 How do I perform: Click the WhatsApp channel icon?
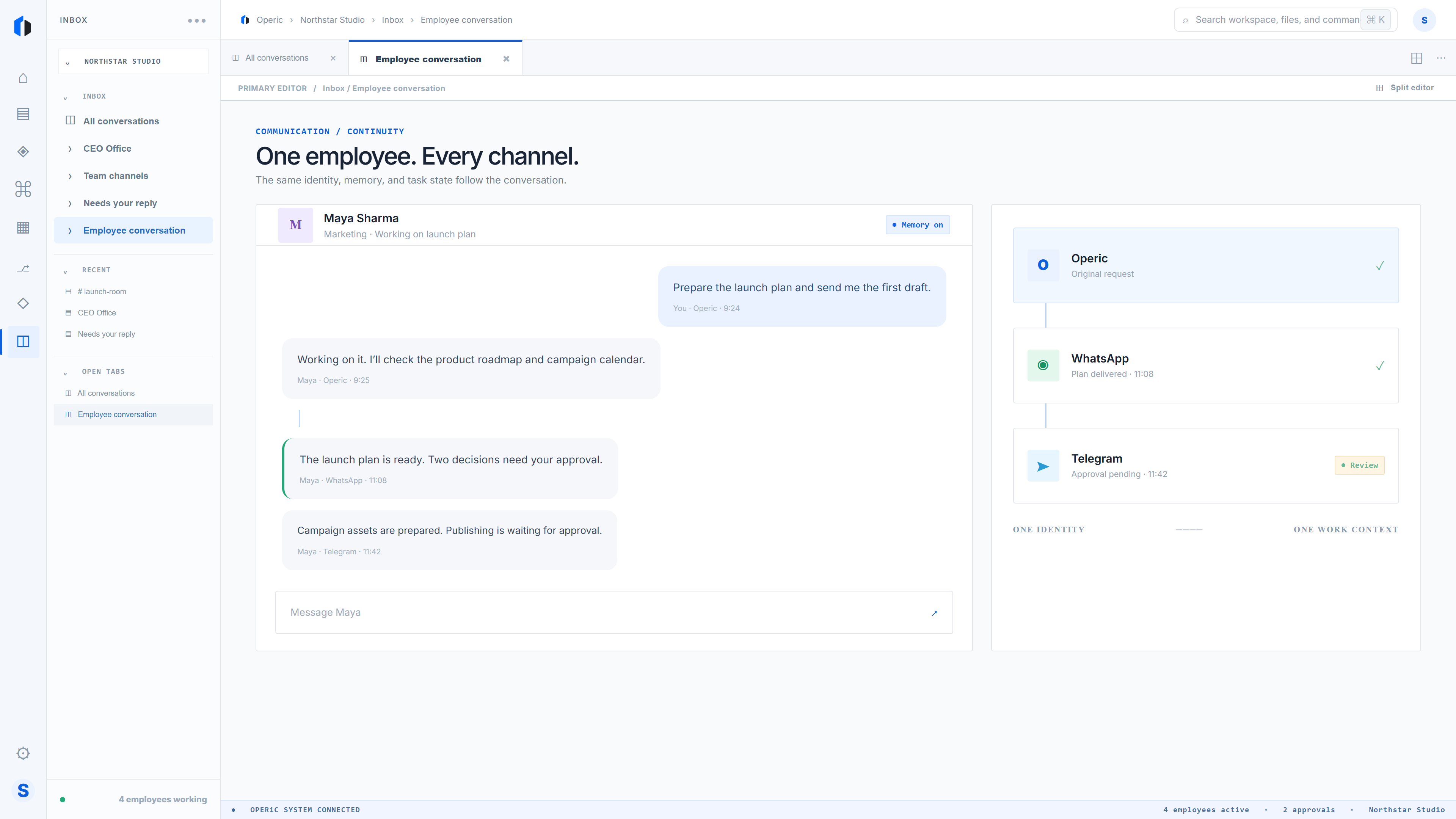tap(1043, 366)
